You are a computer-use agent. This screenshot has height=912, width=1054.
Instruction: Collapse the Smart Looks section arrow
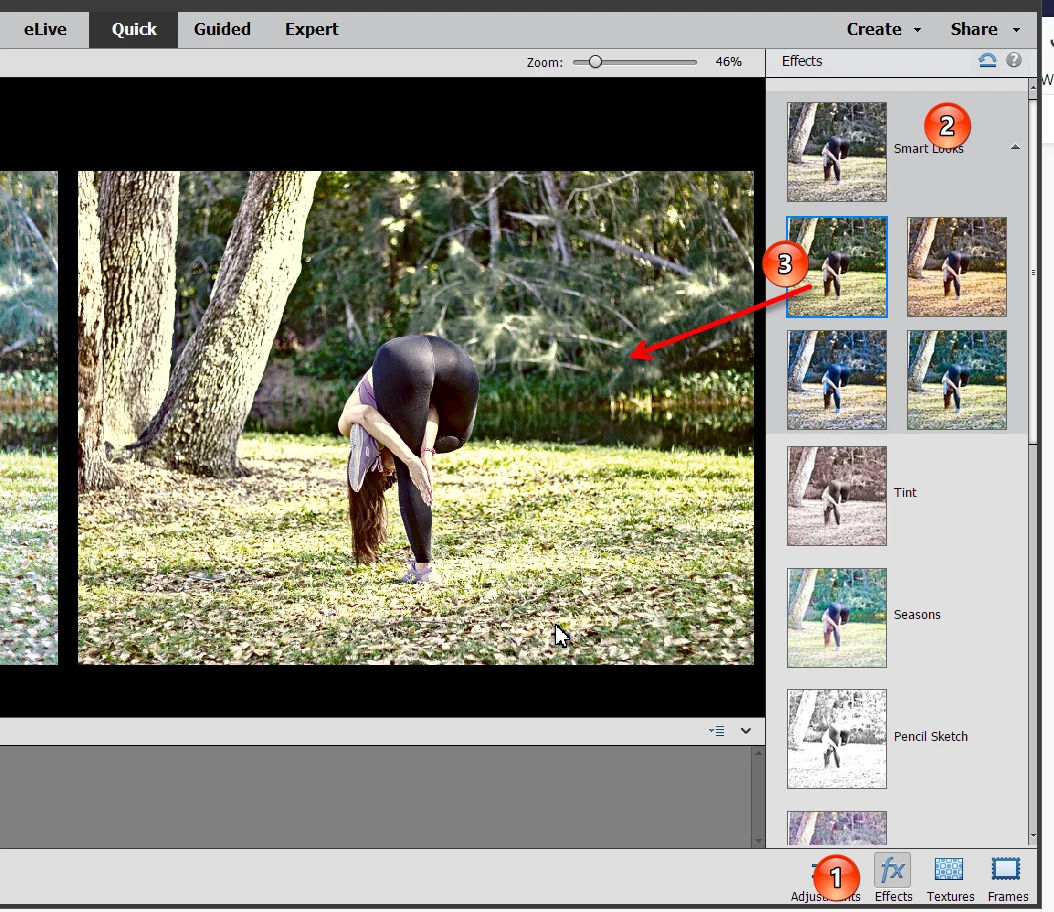pos(1015,147)
